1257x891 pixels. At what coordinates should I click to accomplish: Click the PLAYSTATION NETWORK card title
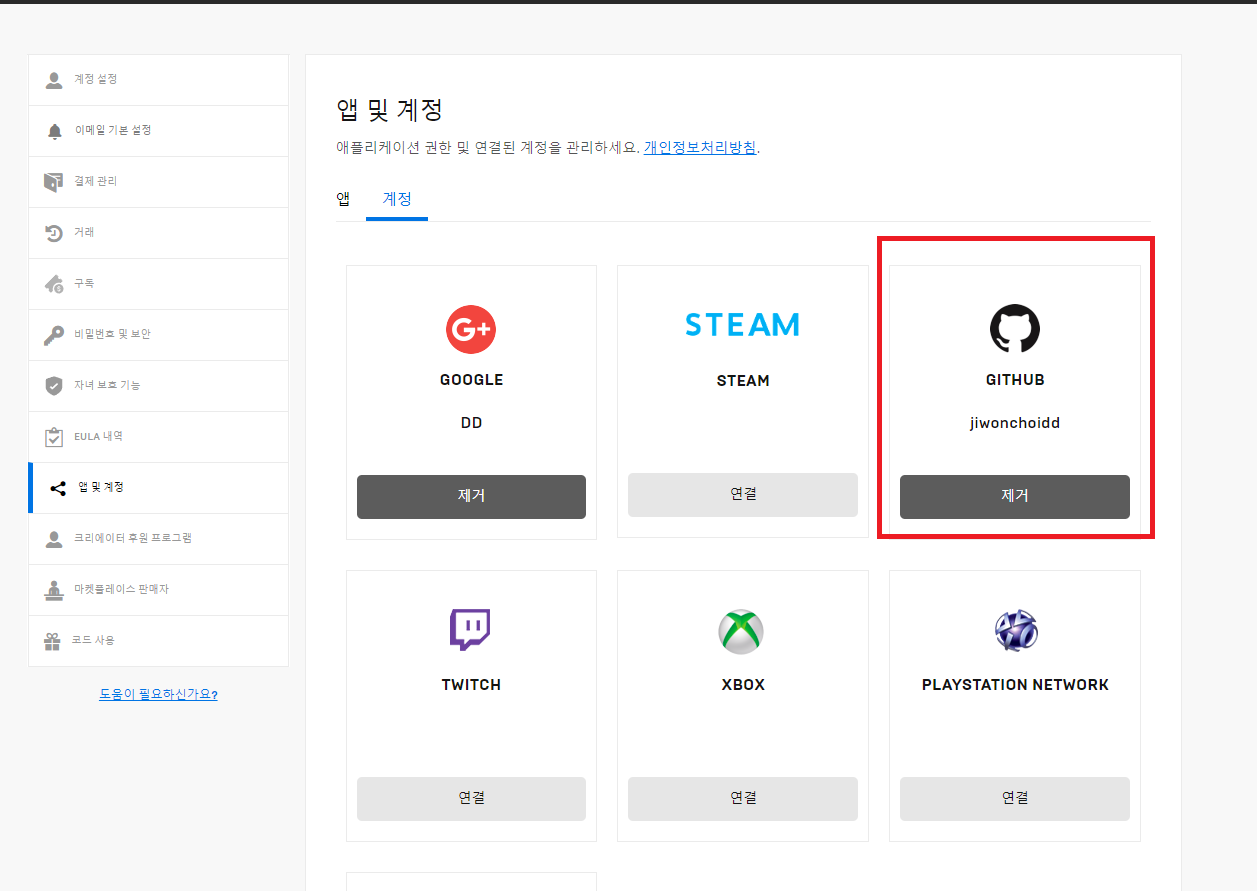1015,685
